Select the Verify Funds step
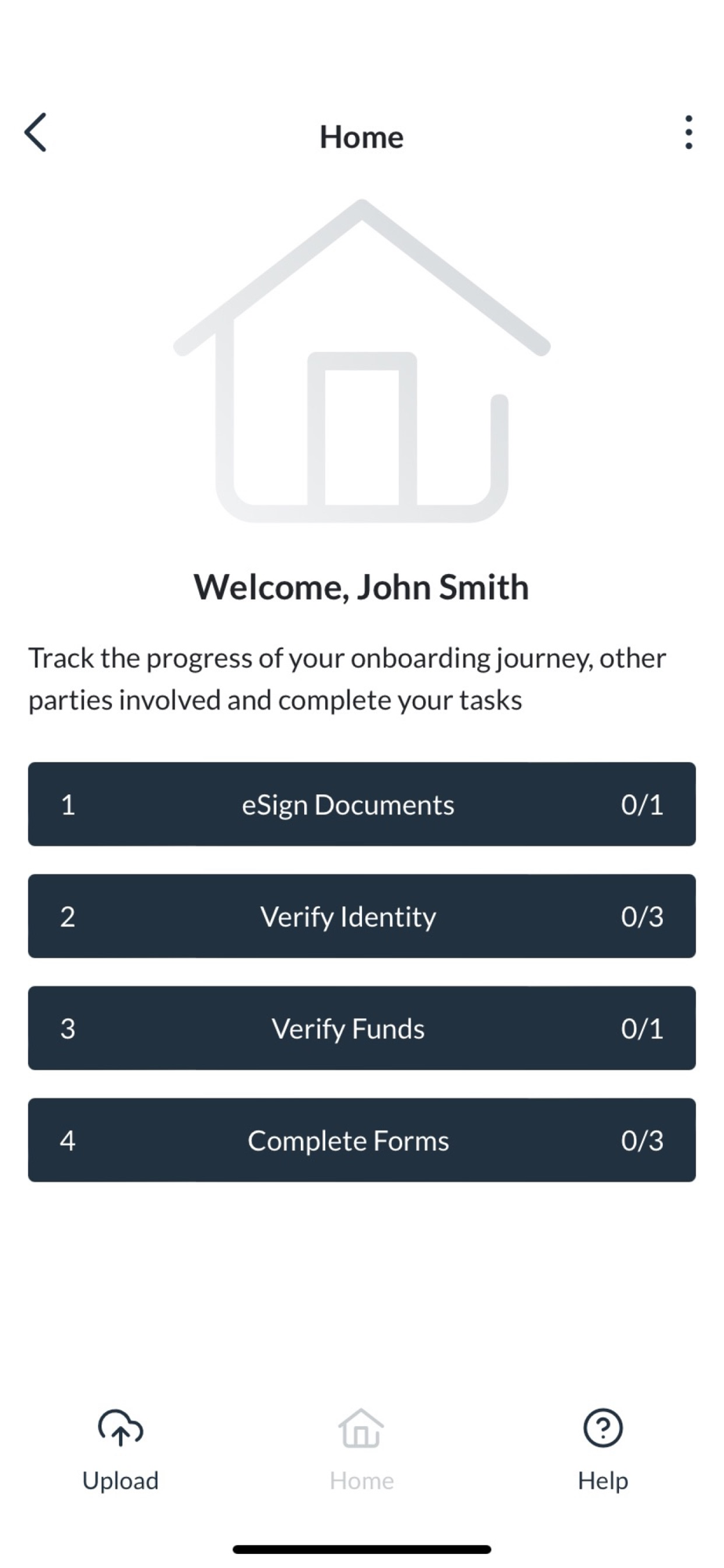 [x=362, y=1028]
